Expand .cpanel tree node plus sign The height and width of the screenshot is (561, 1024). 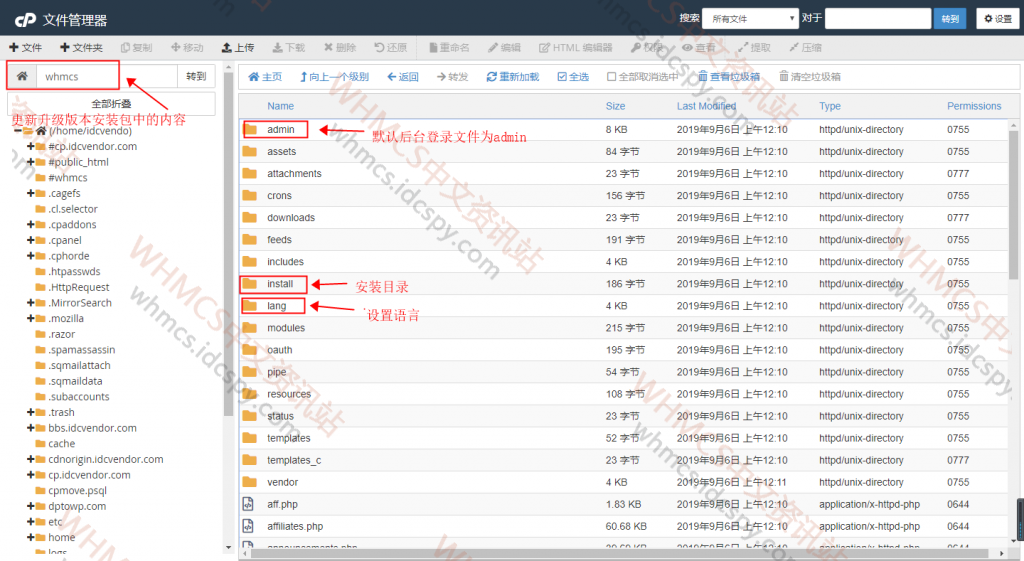pyautogui.click(x=30, y=240)
